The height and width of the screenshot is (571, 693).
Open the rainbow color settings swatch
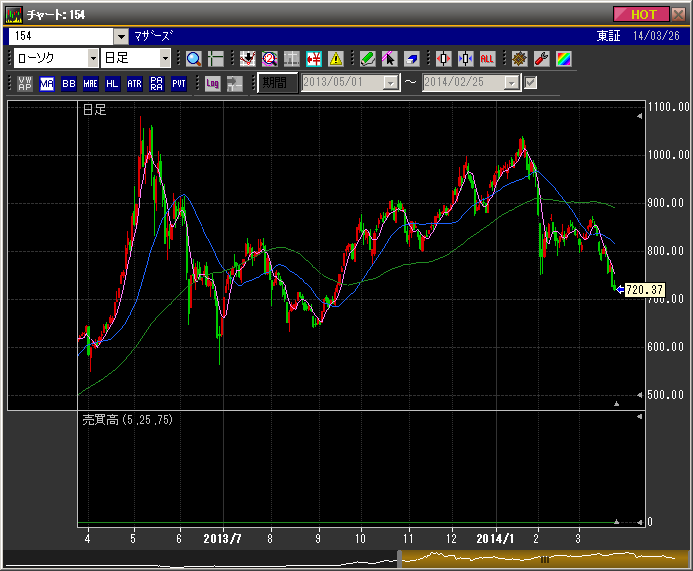pyautogui.click(x=563, y=59)
